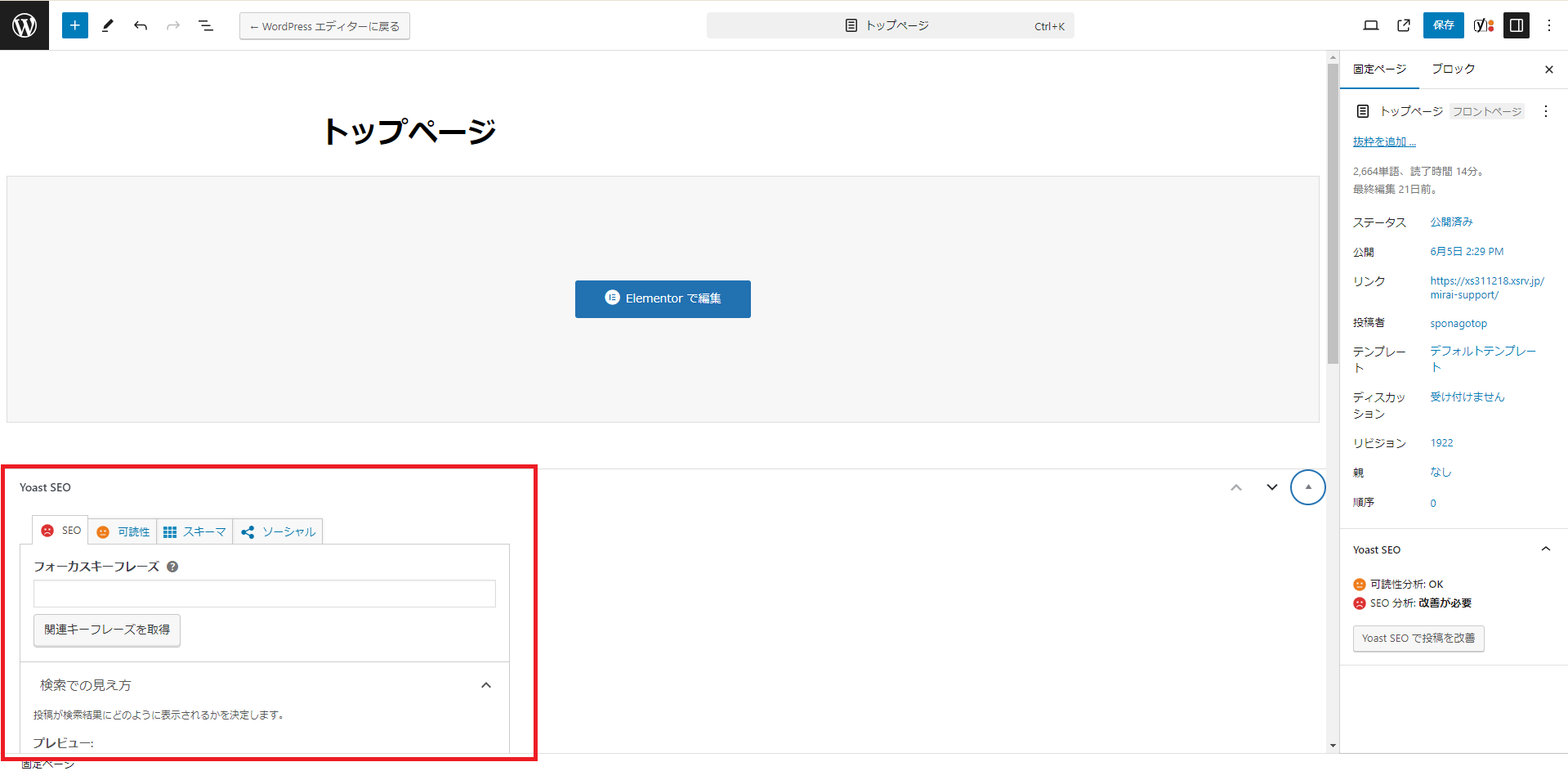Image resolution: width=1568 pixels, height=771 pixels.
Task: Edit publish date 6月5日 2:29 PM
Action: pos(1467,252)
